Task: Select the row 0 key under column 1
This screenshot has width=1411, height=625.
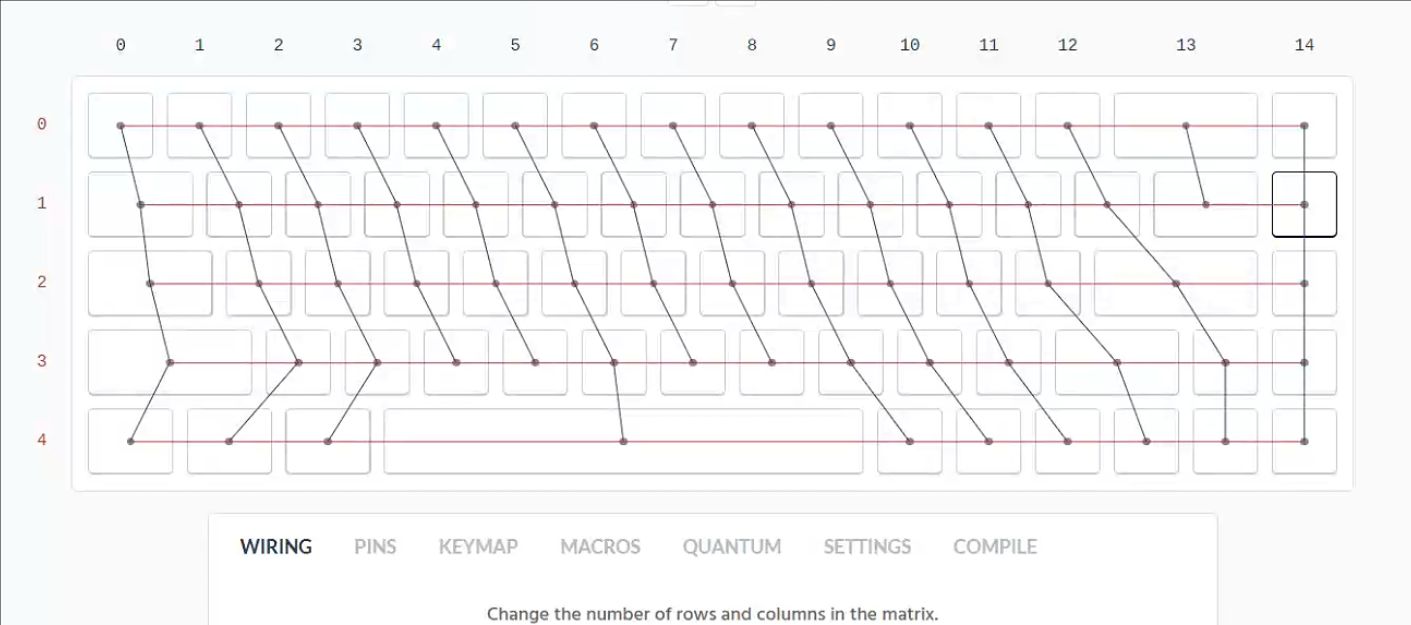Action: tap(199, 125)
